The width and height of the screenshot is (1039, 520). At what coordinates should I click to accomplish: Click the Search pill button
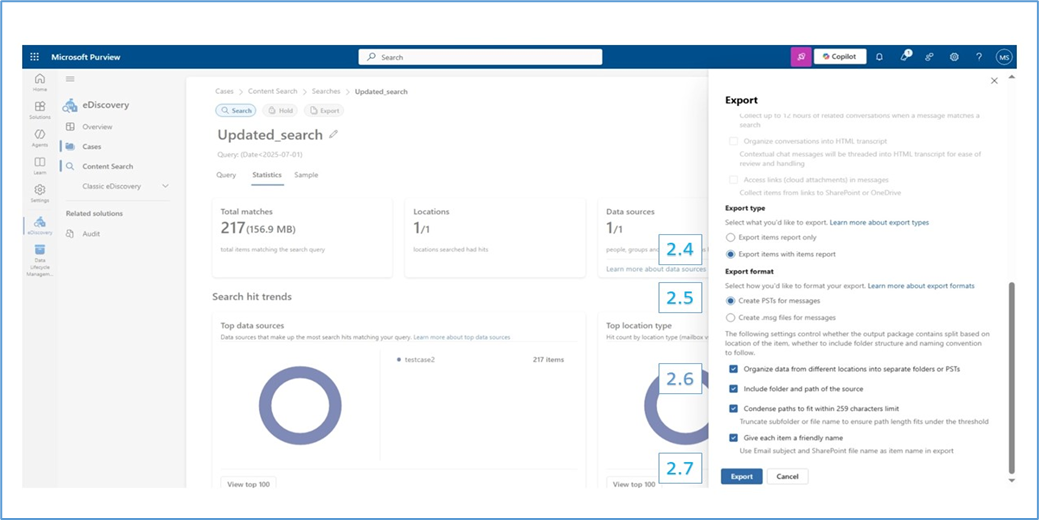[236, 111]
